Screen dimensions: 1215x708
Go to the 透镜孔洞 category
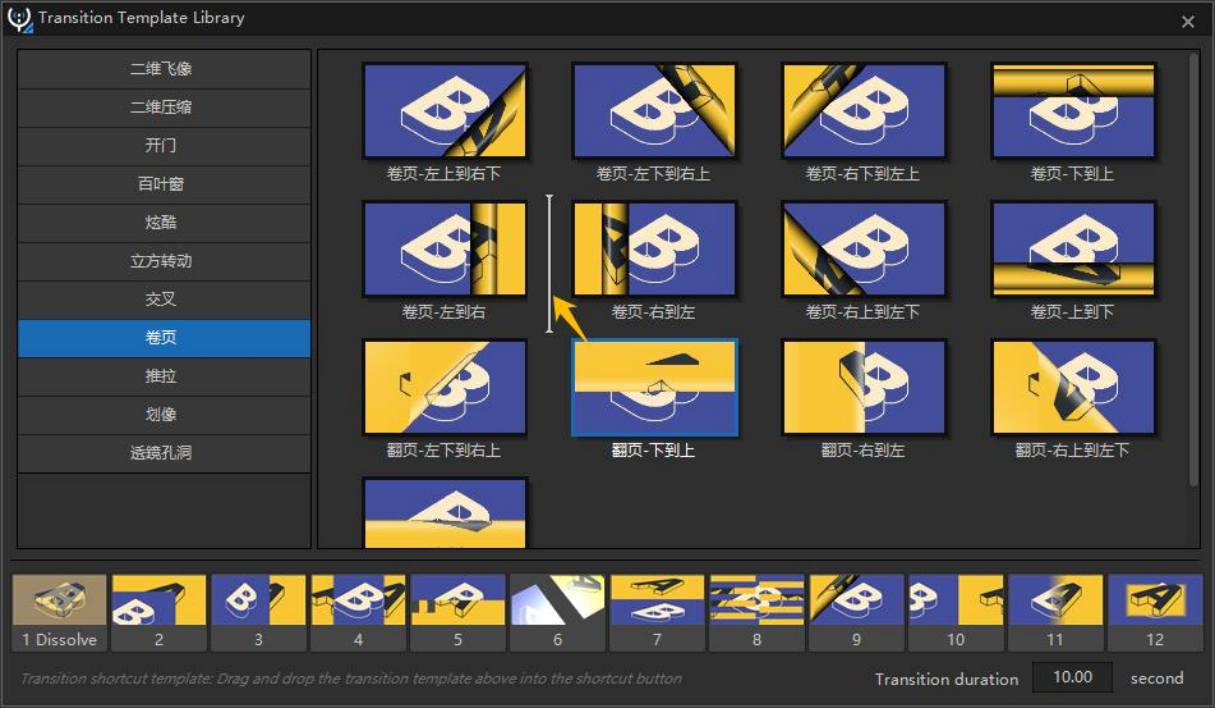[x=164, y=453]
